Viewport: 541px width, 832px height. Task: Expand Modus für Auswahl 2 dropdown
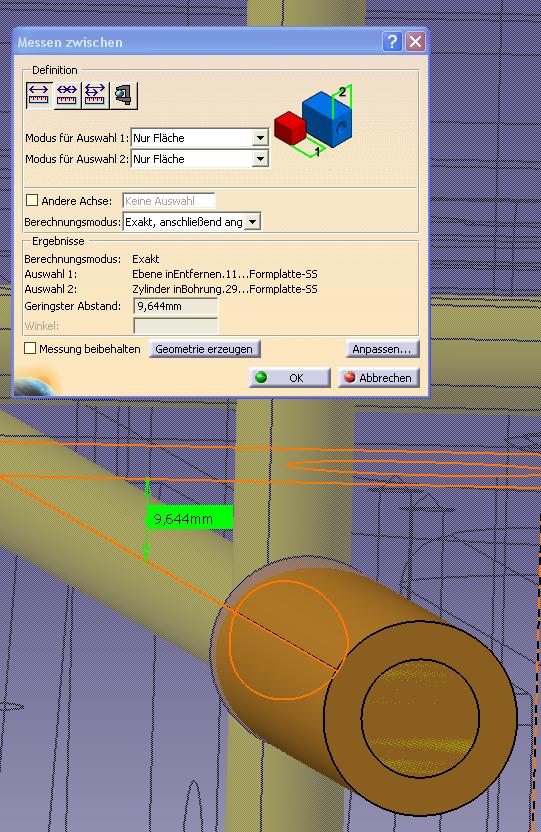(260, 159)
